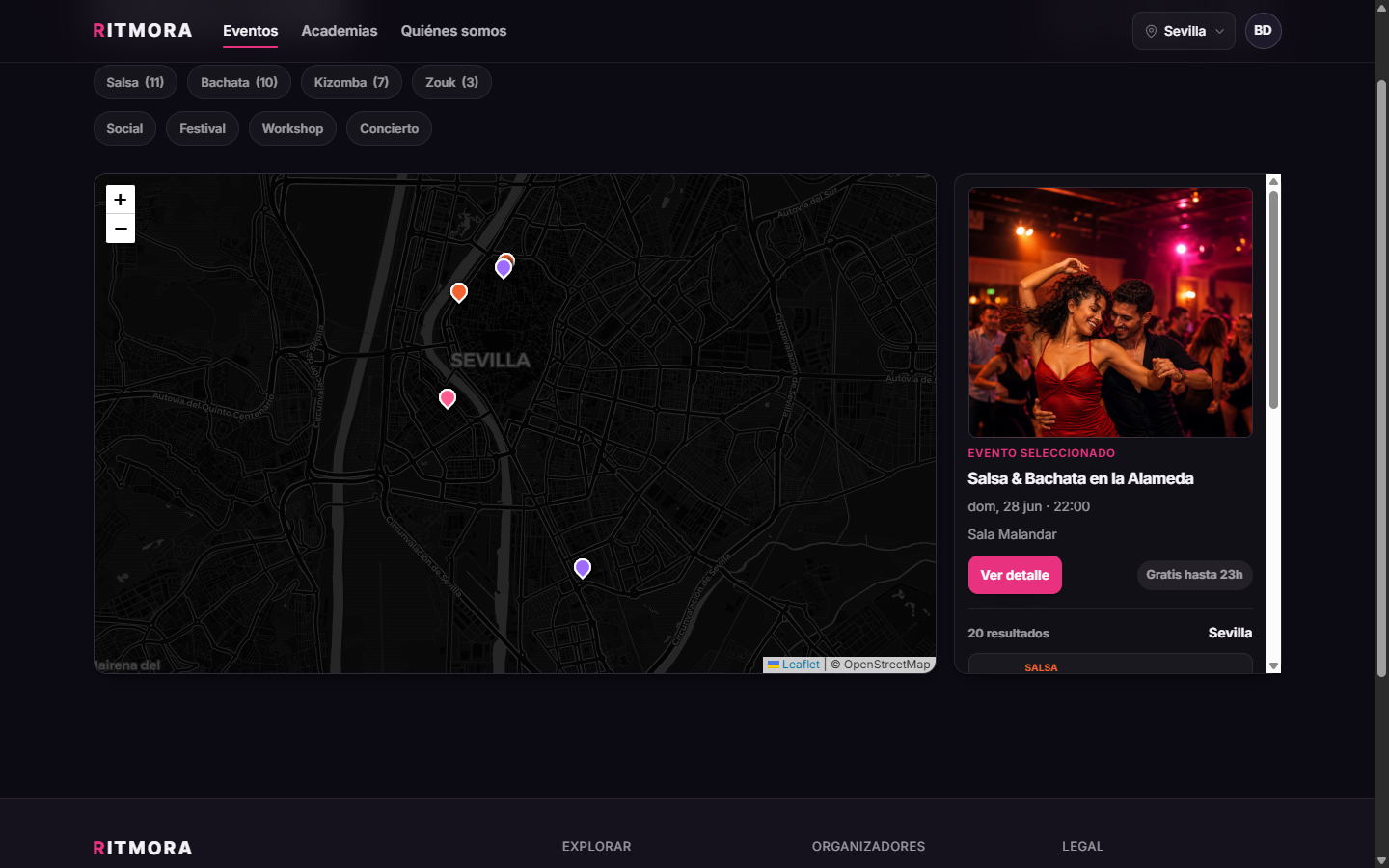1389x868 pixels.
Task: Select the orange marker left of the river
Action: tap(459, 292)
